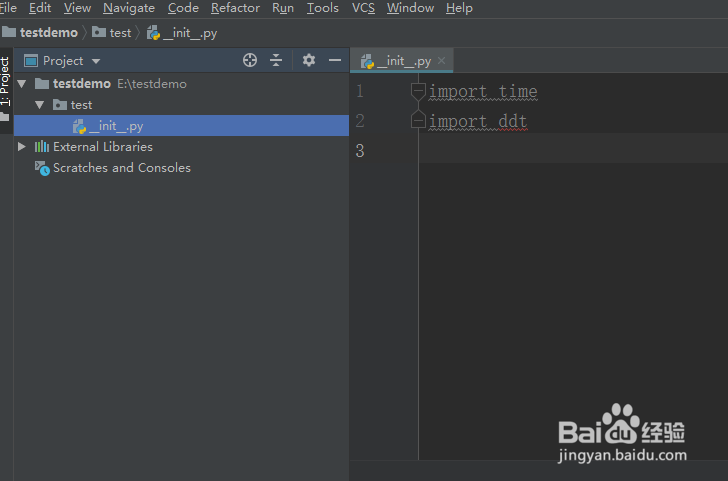728x481 pixels.
Task: Click the code 'import time' on line 1
Action: coord(483,91)
